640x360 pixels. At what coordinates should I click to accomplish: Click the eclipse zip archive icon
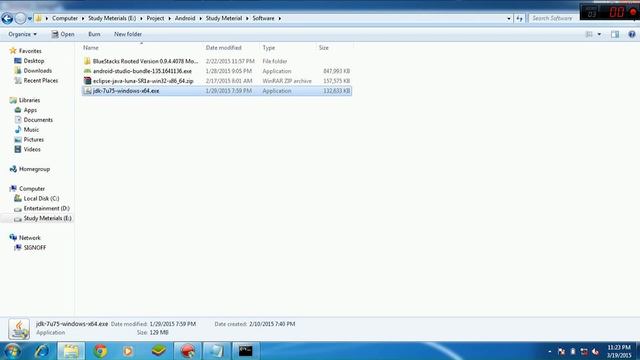pos(87,81)
